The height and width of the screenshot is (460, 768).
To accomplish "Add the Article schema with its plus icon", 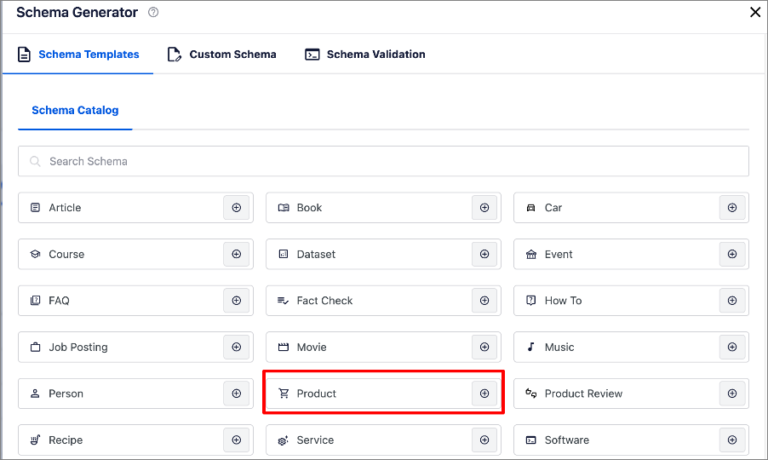I will tap(236, 208).
